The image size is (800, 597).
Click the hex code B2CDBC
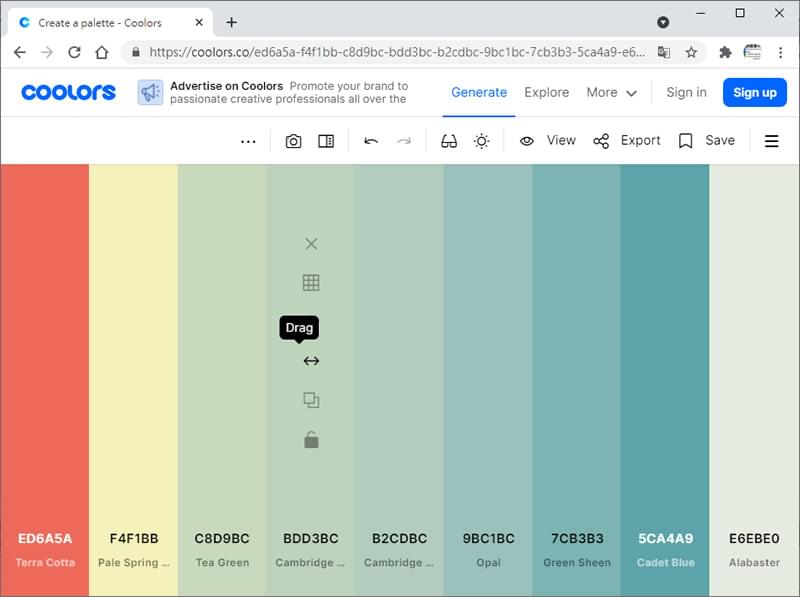[399, 538]
